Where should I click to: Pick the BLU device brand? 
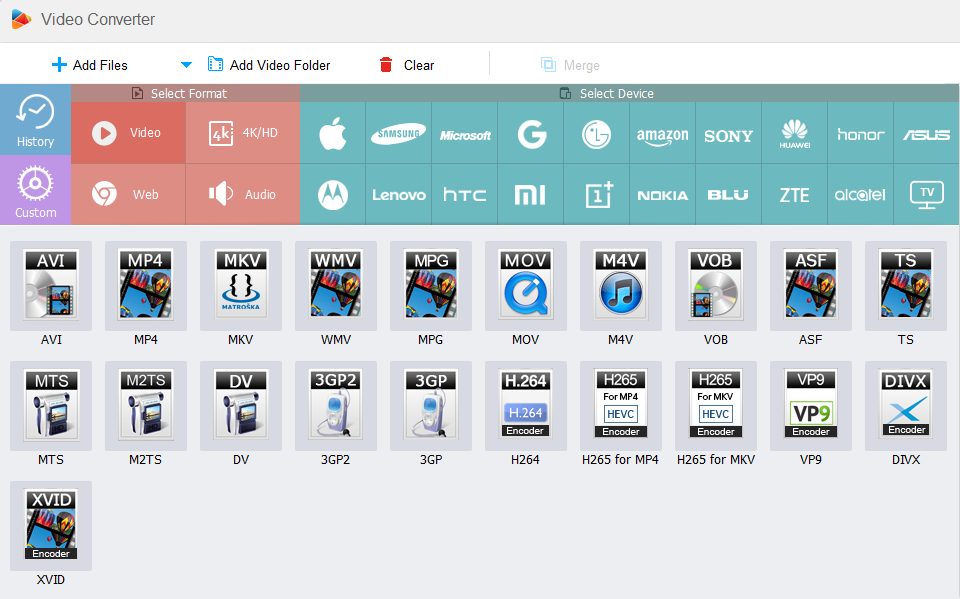(x=729, y=195)
